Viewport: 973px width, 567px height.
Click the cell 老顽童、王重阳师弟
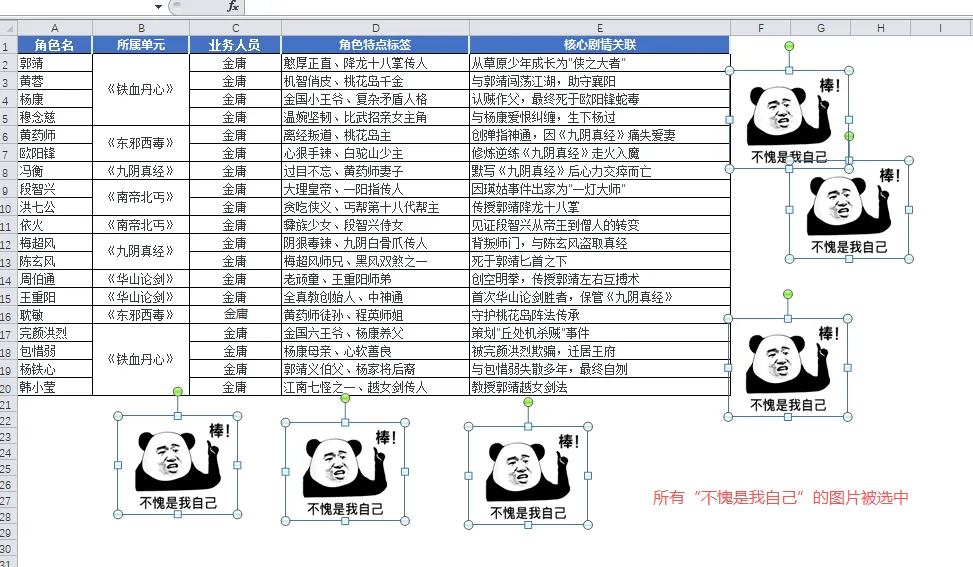[375, 279]
